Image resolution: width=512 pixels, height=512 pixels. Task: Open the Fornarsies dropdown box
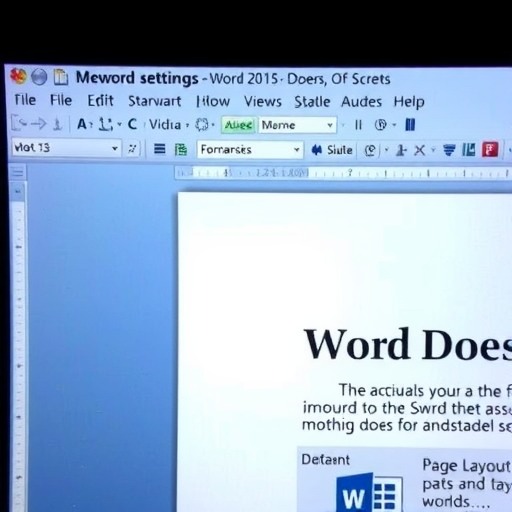pyautogui.click(x=250, y=150)
